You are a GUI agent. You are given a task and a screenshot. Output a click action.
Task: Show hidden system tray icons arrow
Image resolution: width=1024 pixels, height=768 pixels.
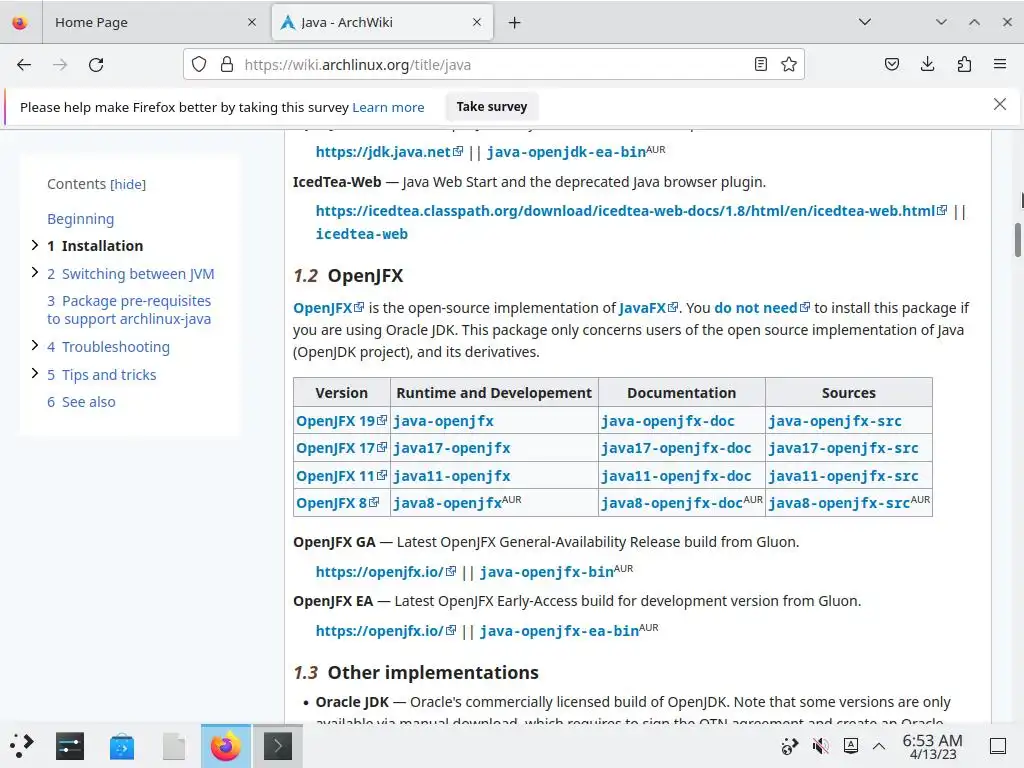[879, 745]
